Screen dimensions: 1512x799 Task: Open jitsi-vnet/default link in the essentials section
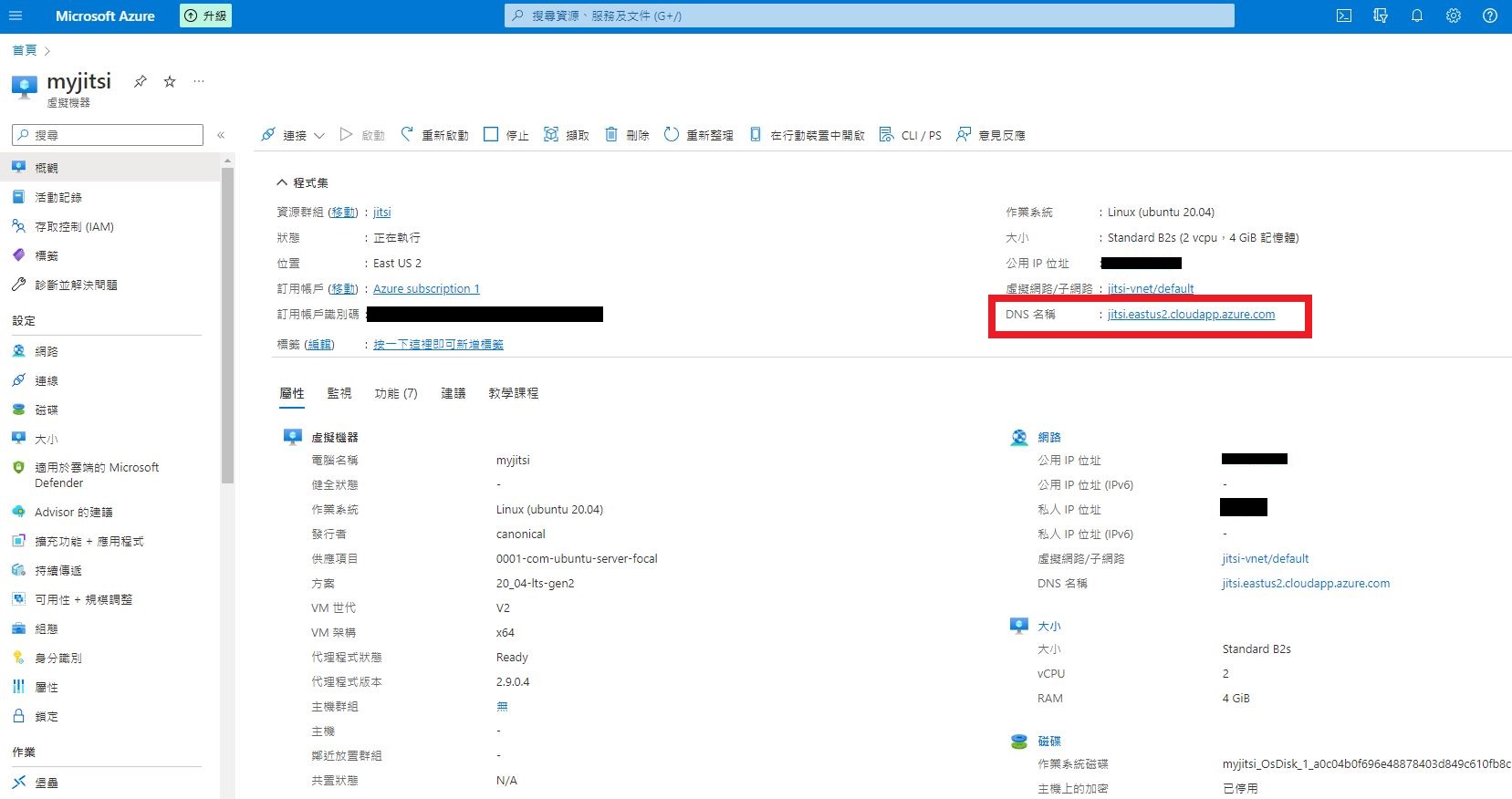click(x=1151, y=288)
